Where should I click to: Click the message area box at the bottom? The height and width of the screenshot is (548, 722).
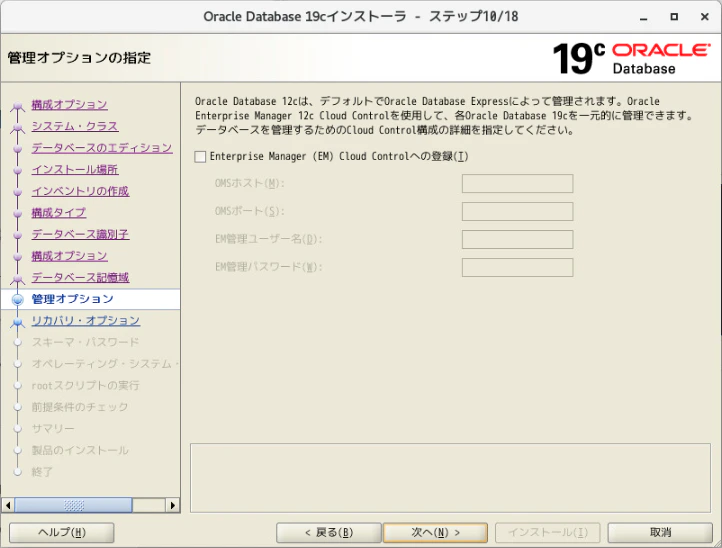pos(450,478)
